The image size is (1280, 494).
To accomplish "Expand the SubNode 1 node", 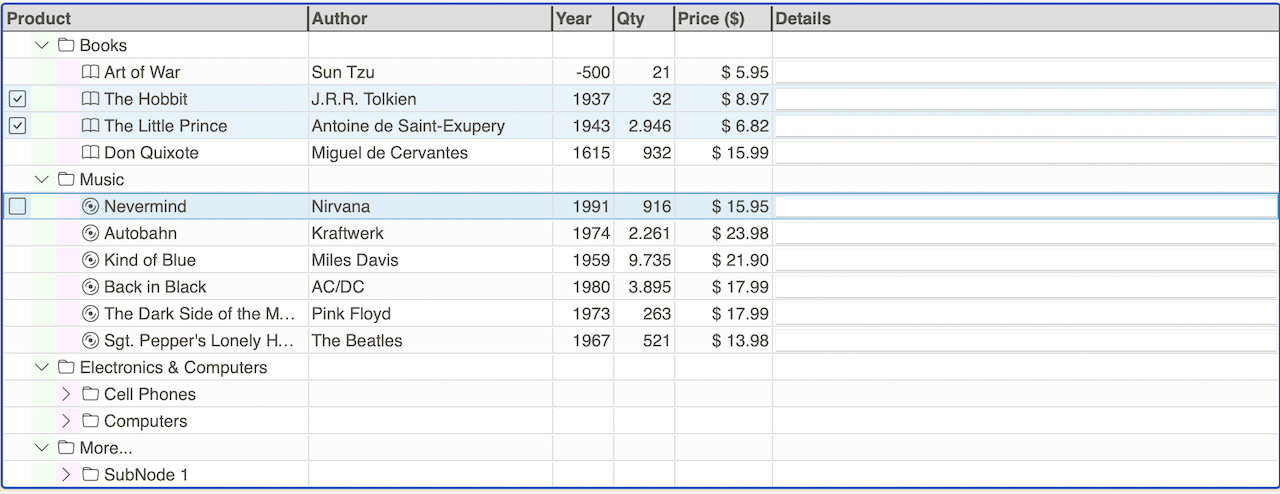I will [66, 475].
